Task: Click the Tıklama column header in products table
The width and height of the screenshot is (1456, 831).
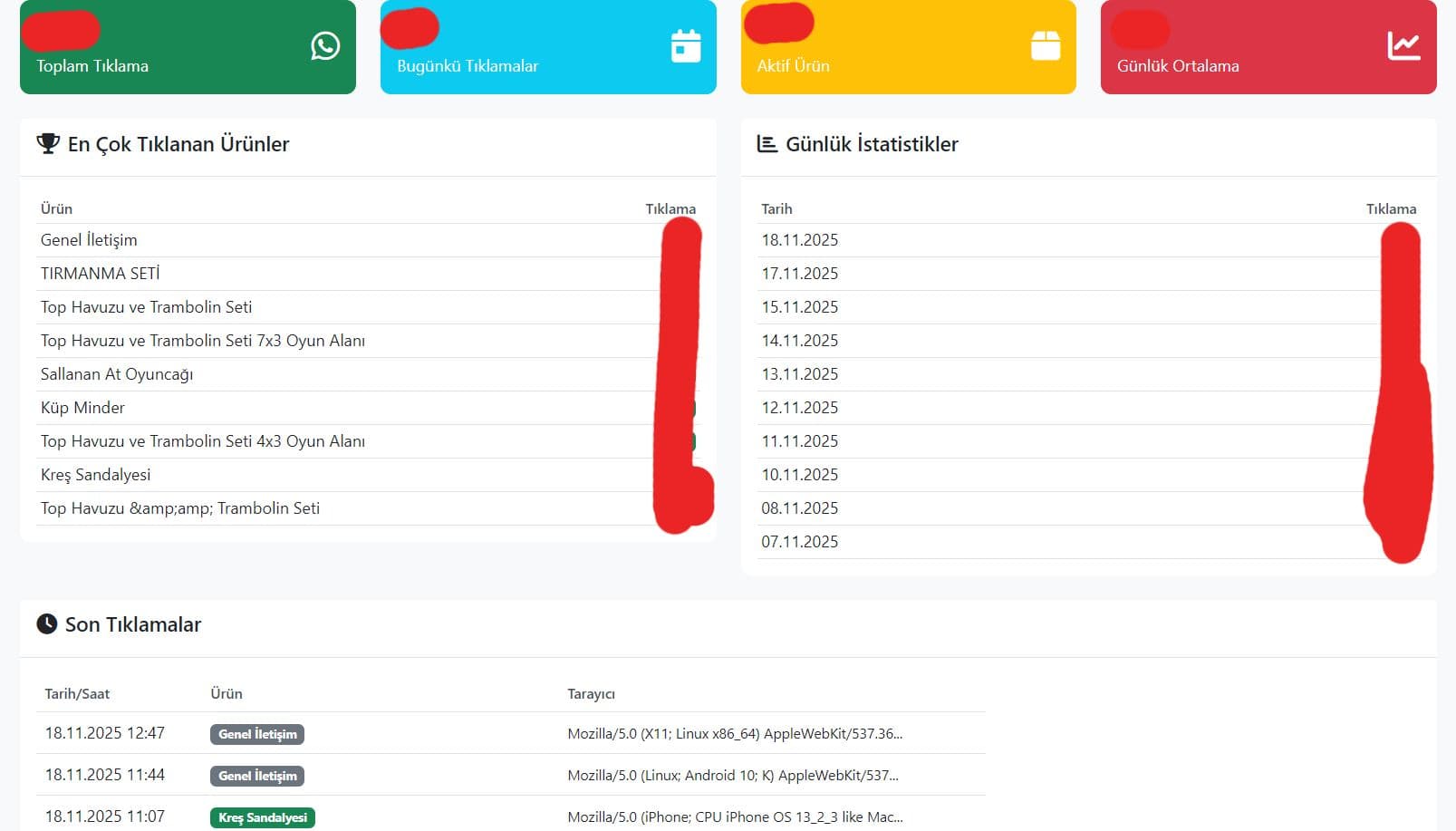Action: click(670, 208)
